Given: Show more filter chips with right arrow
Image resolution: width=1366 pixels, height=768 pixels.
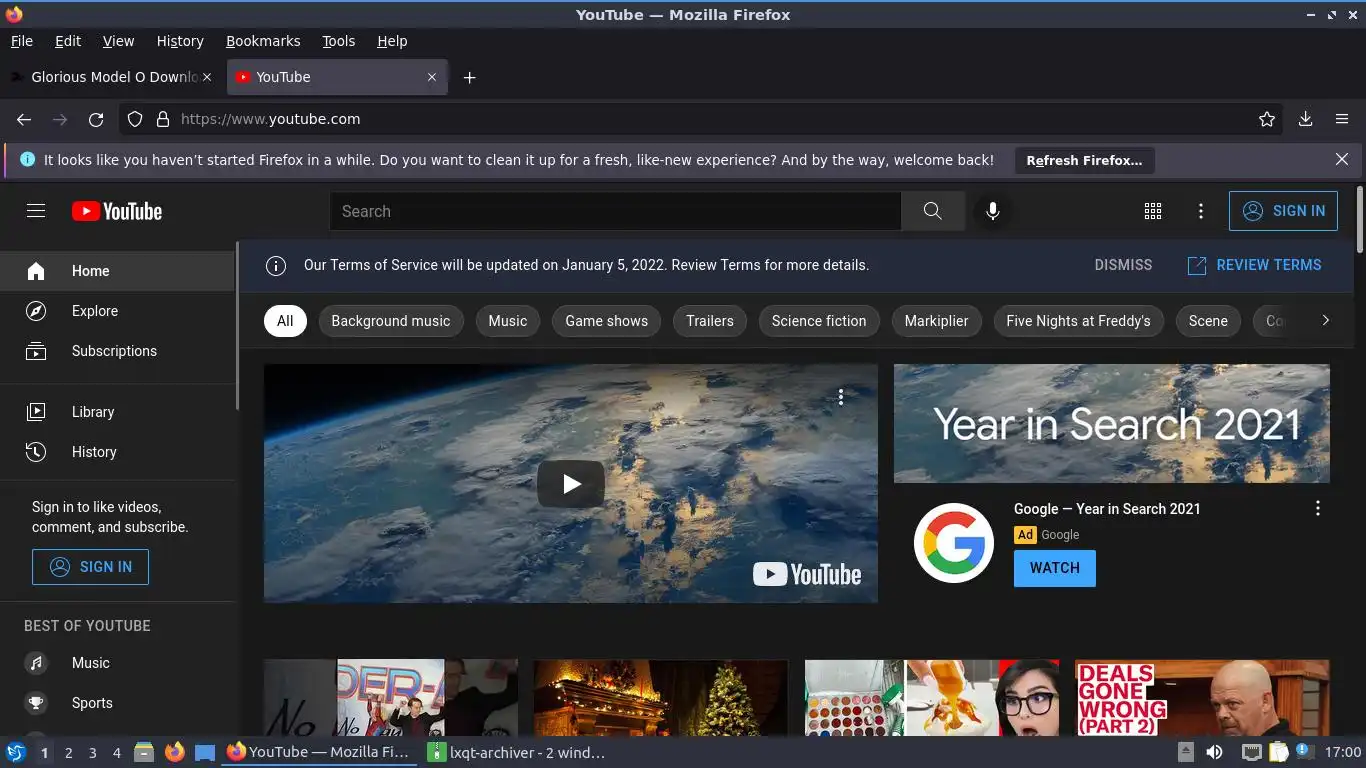Looking at the screenshot, I should pos(1325,321).
